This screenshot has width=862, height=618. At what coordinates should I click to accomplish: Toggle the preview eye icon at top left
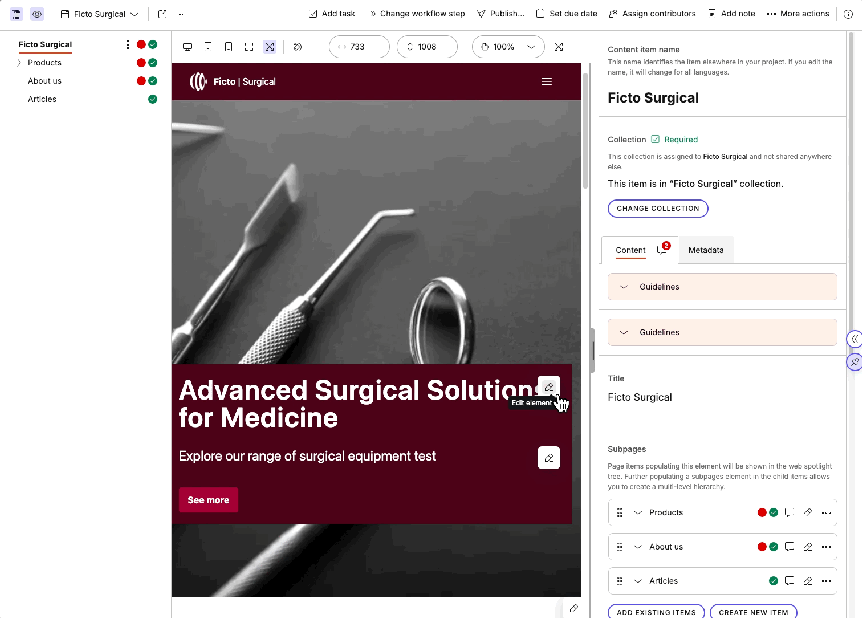point(37,14)
